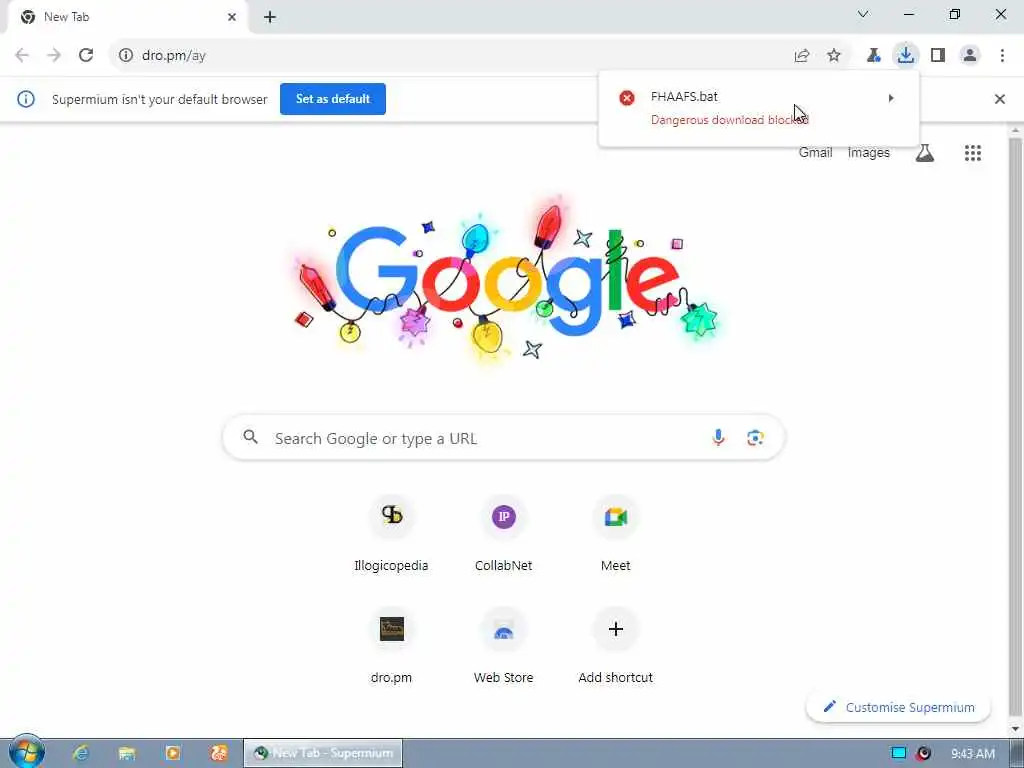The image size is (1024, 768).
Task: Open media player taskbar icon
Action: click(173, 753)
